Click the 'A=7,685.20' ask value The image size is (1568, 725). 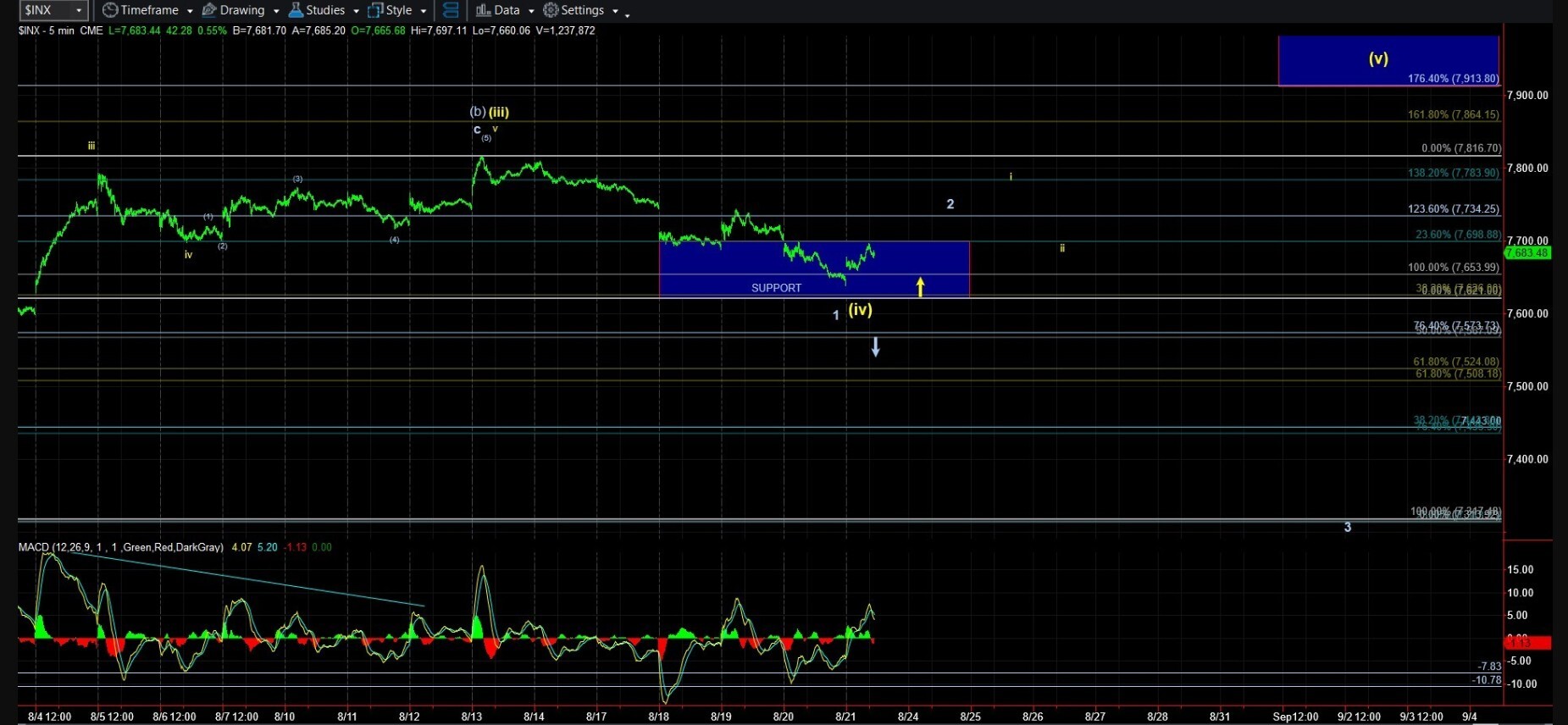click(319, 30)
